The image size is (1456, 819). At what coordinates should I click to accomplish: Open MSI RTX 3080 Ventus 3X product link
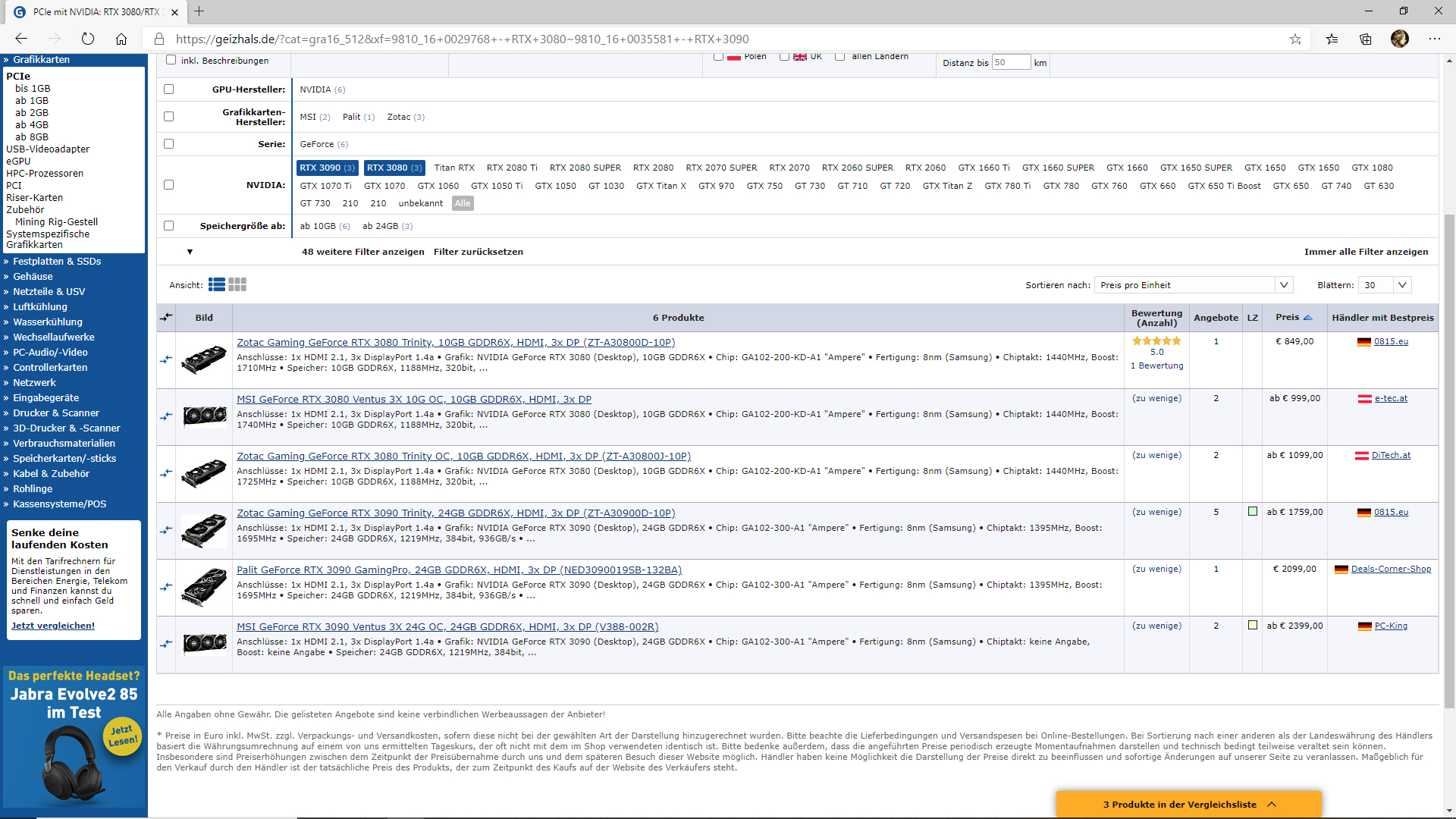click(413, 399)
